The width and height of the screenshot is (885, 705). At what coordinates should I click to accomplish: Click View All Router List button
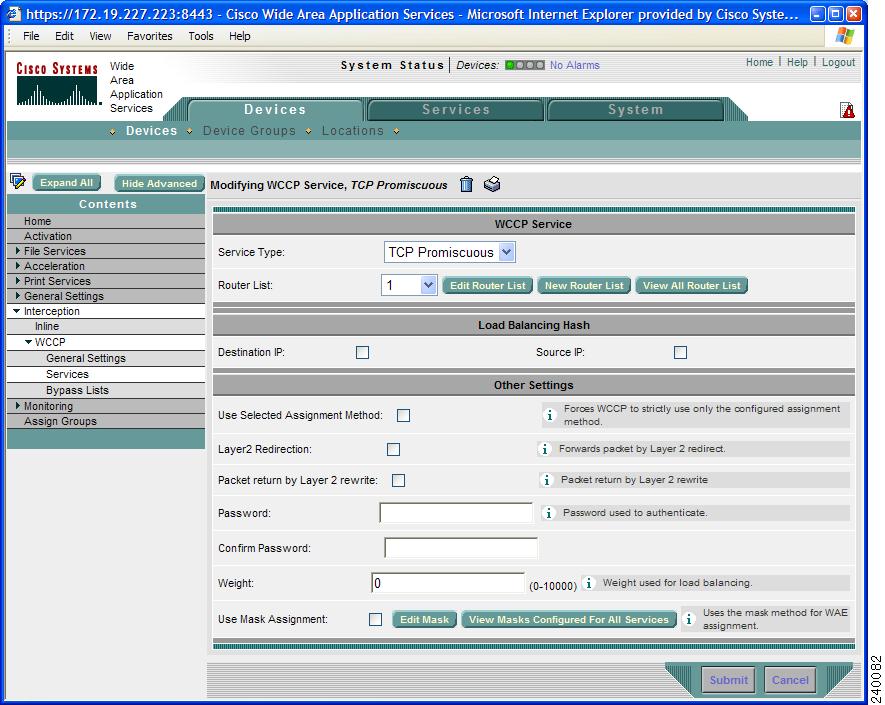click(691, 286)
